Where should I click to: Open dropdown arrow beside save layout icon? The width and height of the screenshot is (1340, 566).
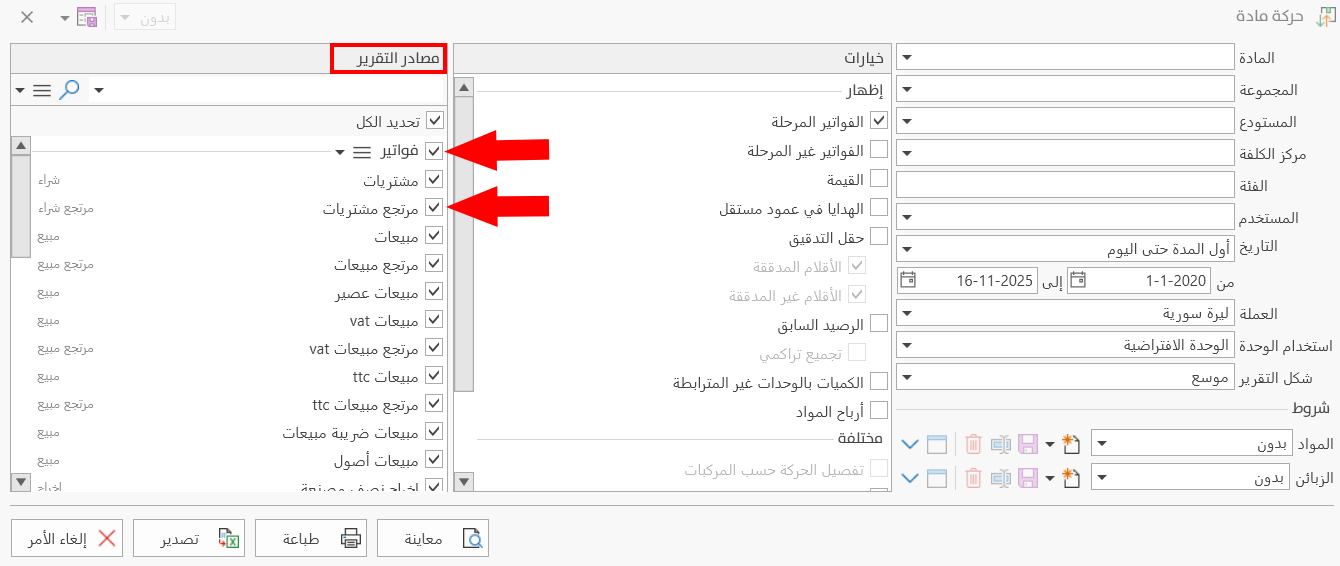pos(64,18)
